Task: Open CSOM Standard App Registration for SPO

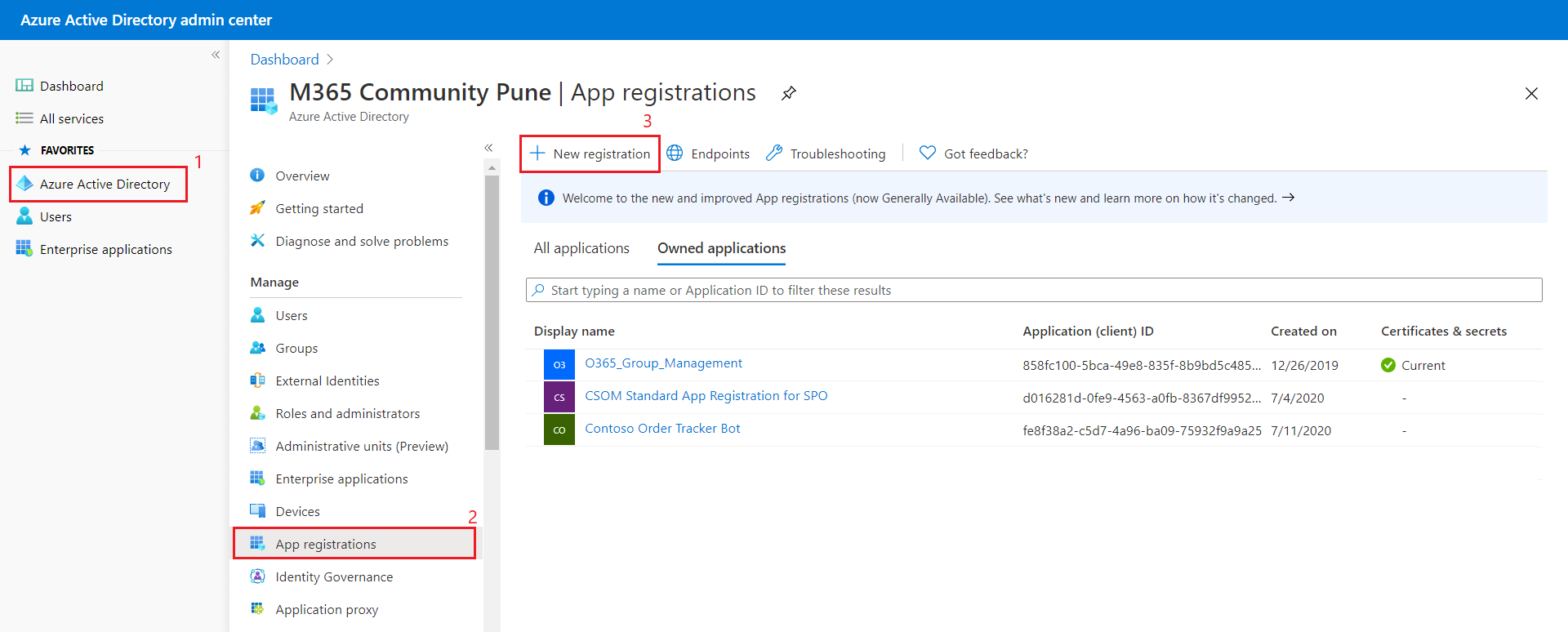Action: pyautogui.click(x=706, y=396)
